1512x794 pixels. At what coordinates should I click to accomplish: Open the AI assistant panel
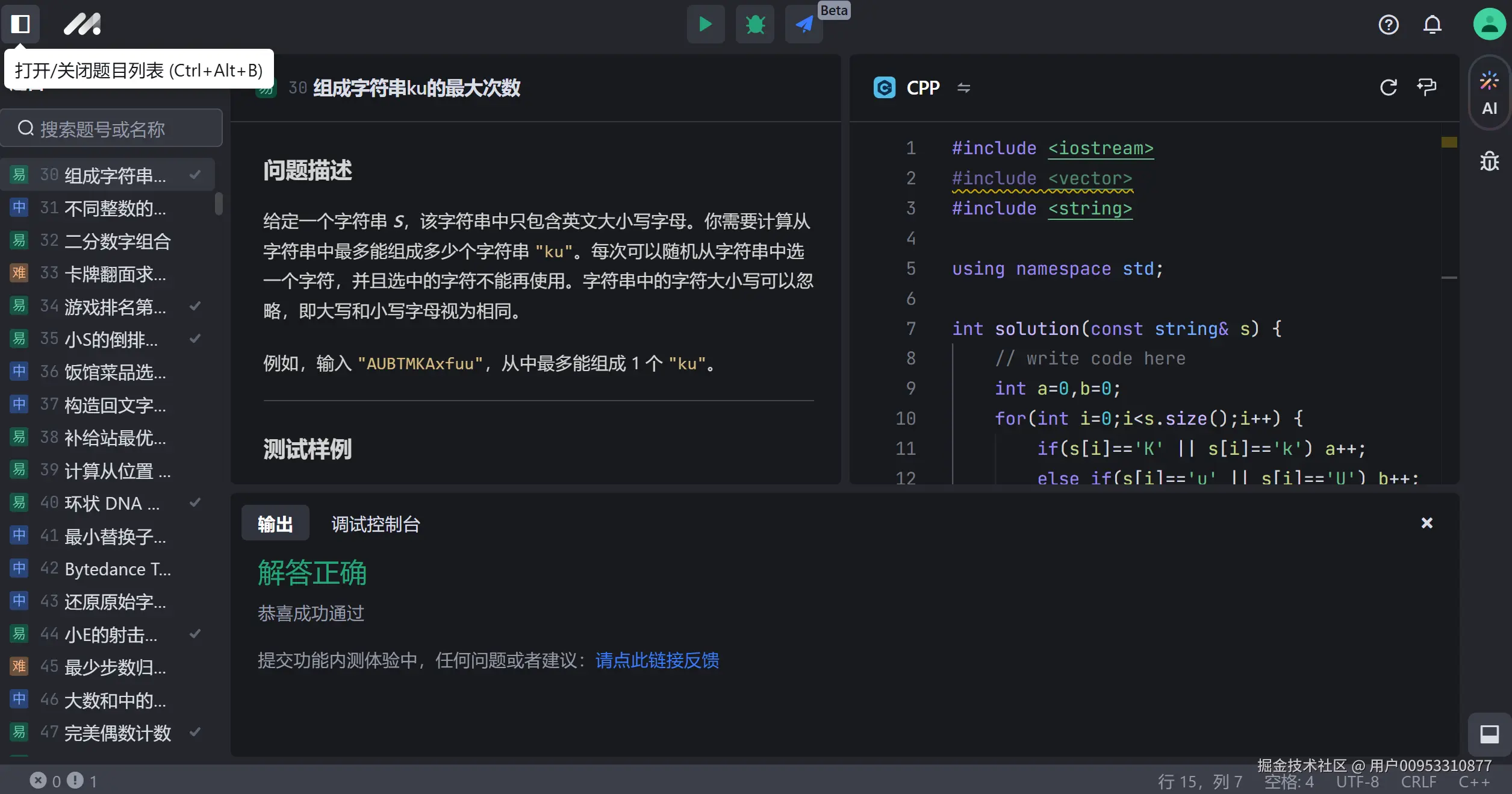[x=1490, y=93]
